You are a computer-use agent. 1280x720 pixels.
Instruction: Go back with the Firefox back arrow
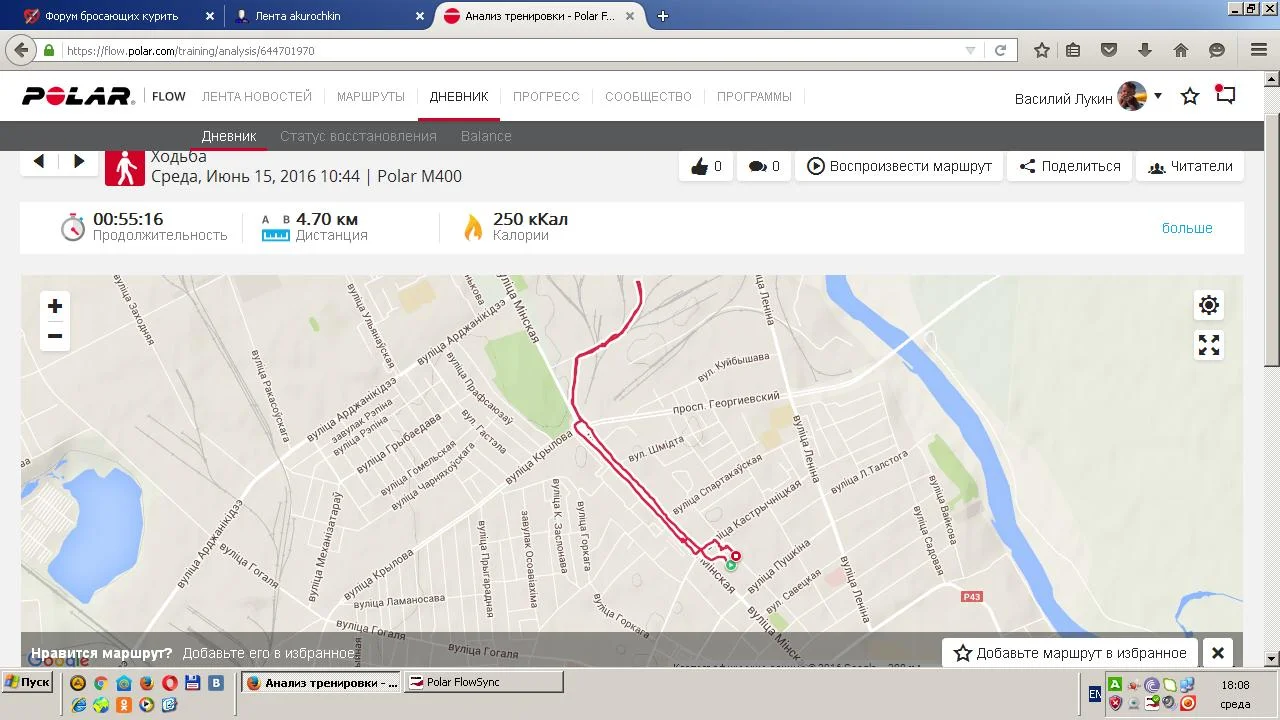pos(22,50)
